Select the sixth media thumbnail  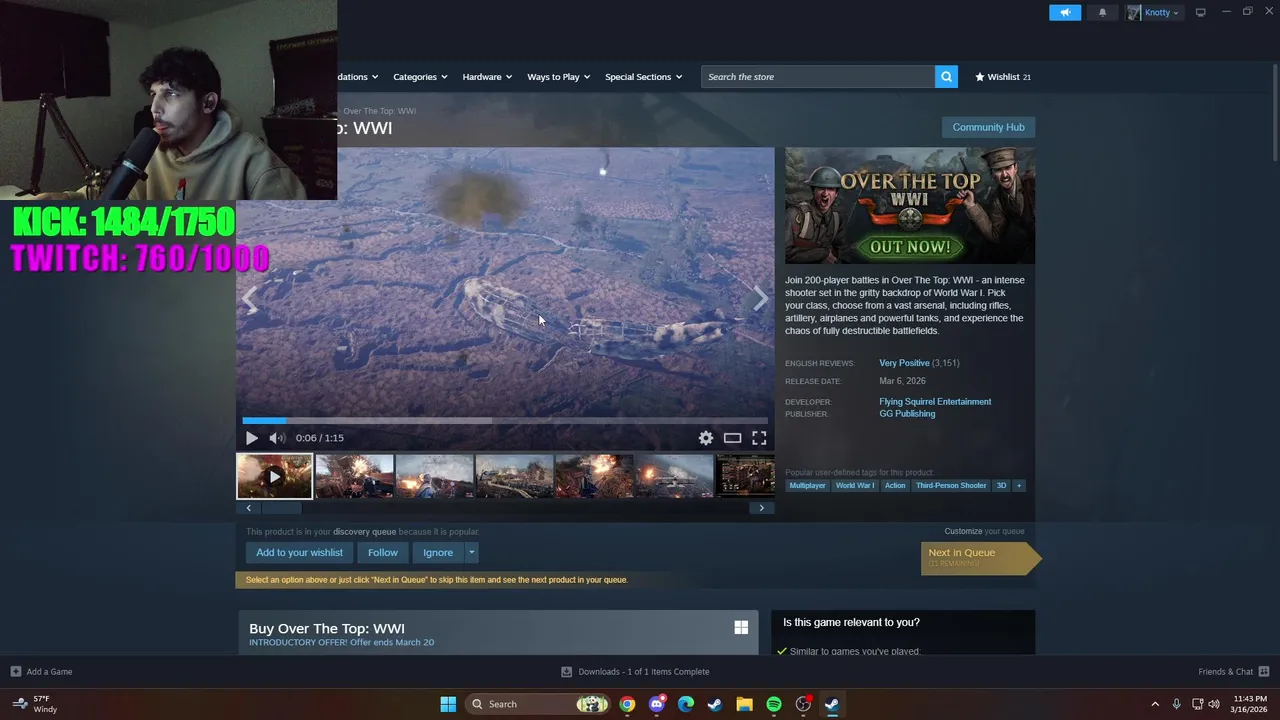pyautogui.click(x=675, y=476)
